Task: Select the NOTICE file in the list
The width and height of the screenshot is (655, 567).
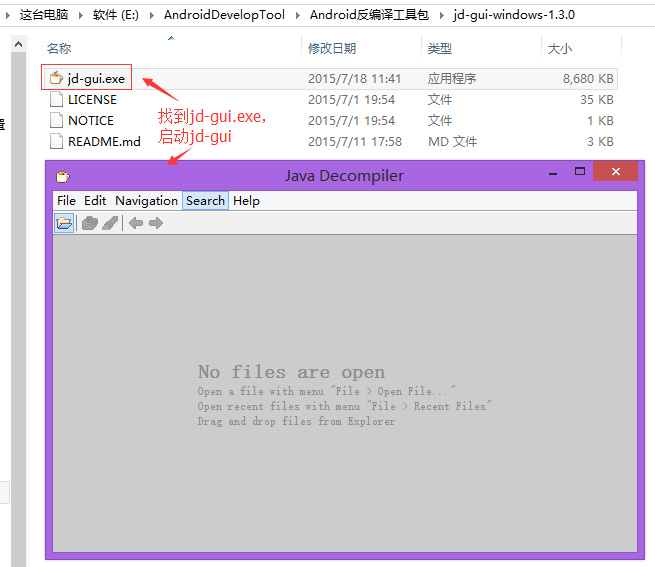Action: (90, 120)
